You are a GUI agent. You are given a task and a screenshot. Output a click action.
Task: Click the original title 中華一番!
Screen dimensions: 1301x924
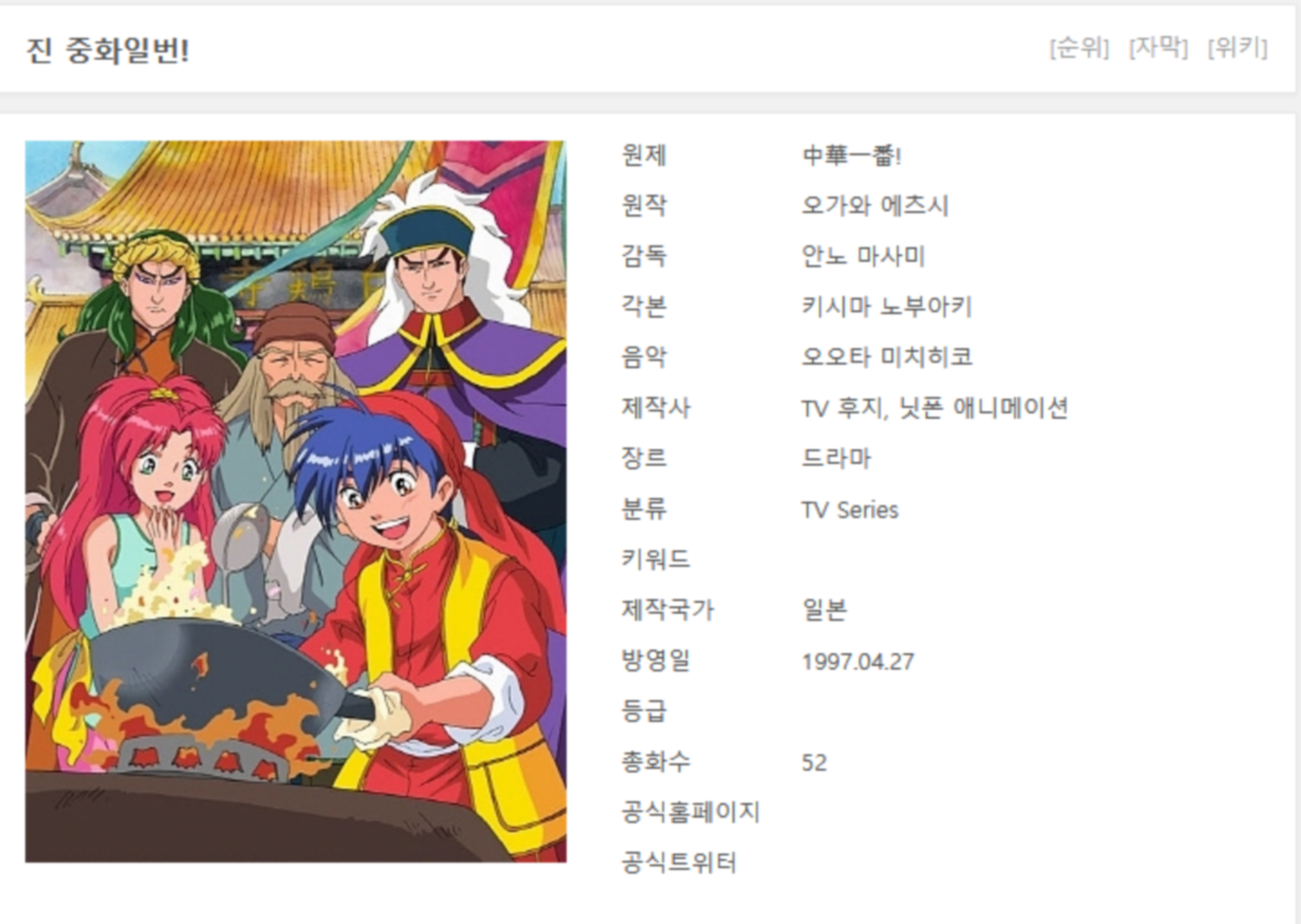852,156
